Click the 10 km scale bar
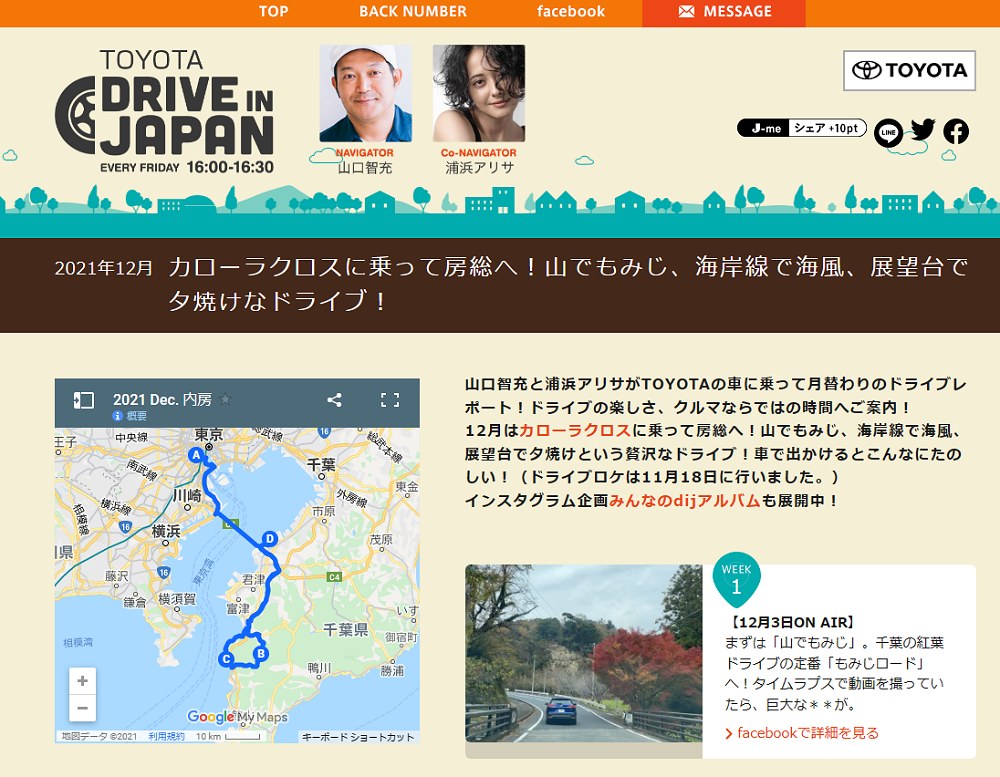Viewport: 1000px width, 777px height. tap(228, 737)
